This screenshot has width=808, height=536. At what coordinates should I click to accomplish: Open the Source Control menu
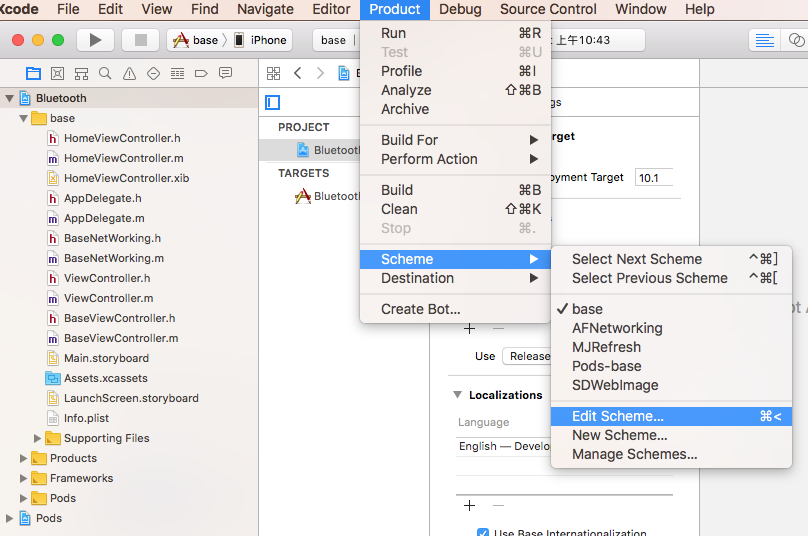point(548,9)
